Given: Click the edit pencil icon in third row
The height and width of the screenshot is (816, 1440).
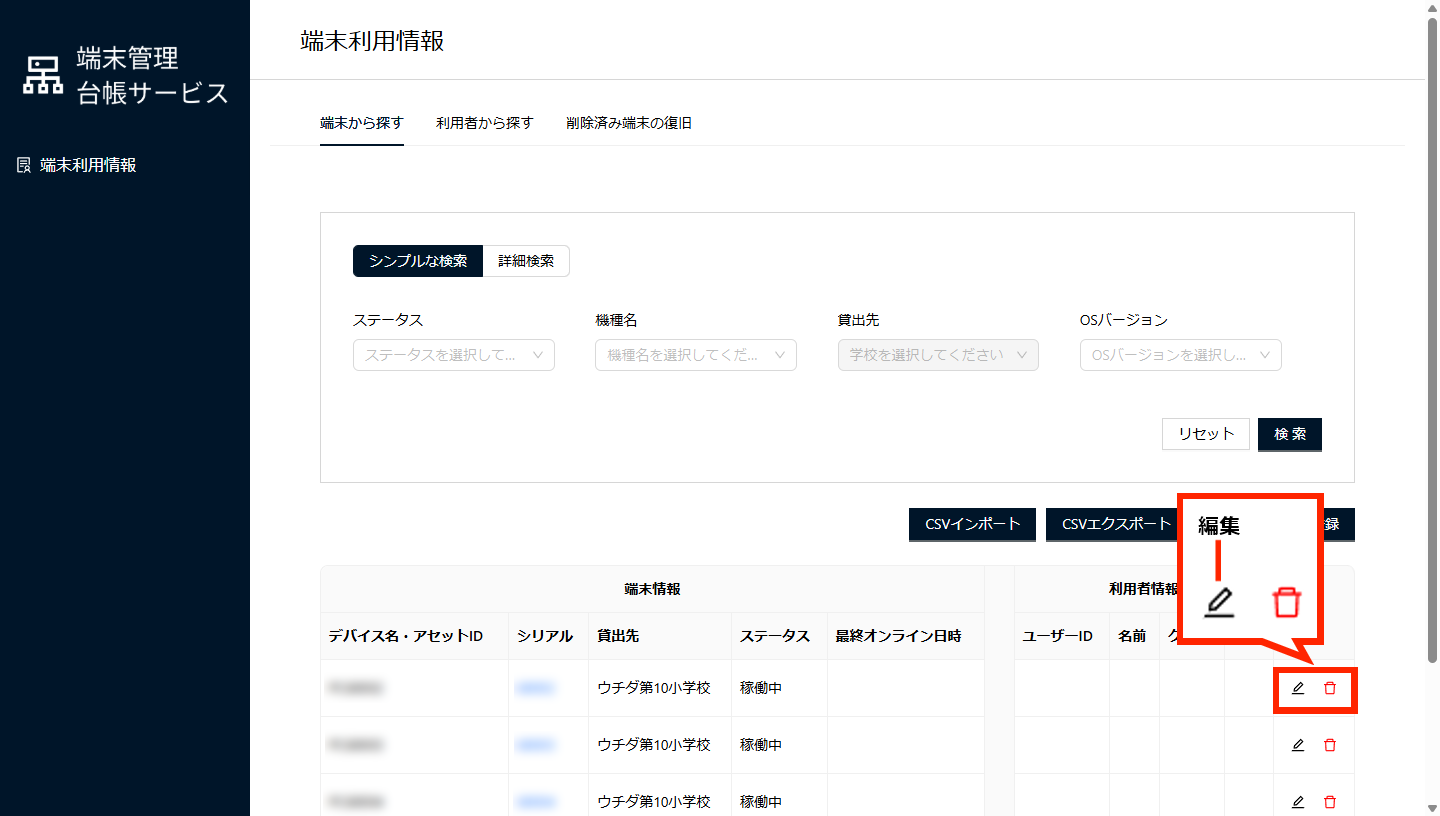Looking at the screenshot, I should 1298,802.
